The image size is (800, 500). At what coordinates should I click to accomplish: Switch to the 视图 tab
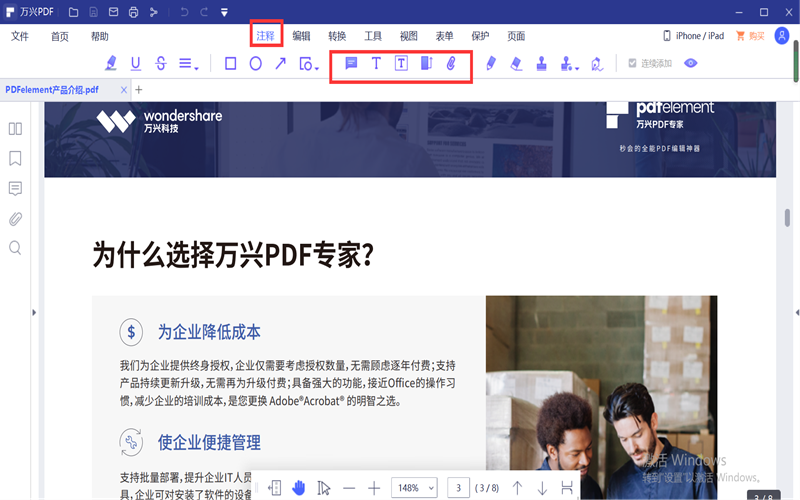click(409, 36)
